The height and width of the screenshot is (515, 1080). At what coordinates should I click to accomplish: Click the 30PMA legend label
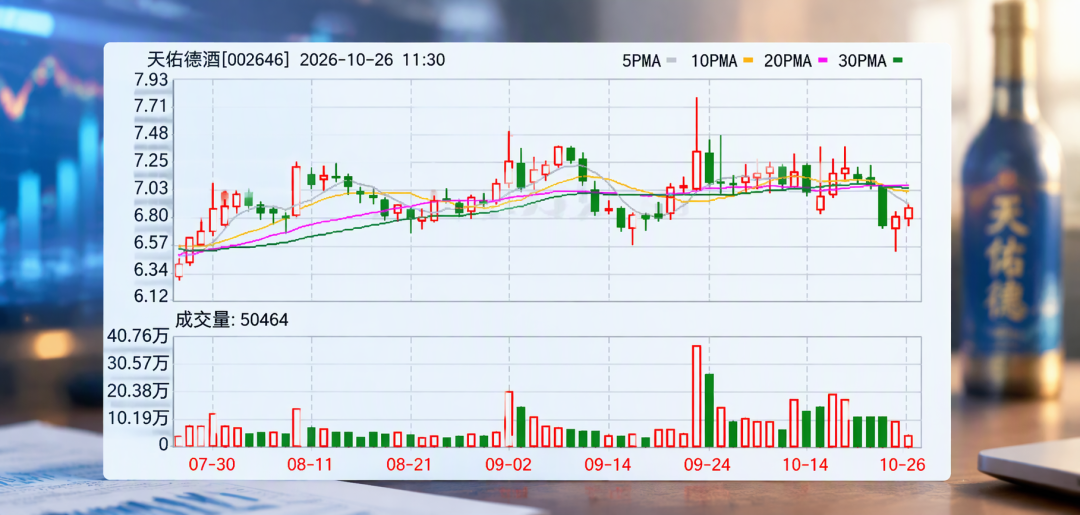tap(862, 61)
